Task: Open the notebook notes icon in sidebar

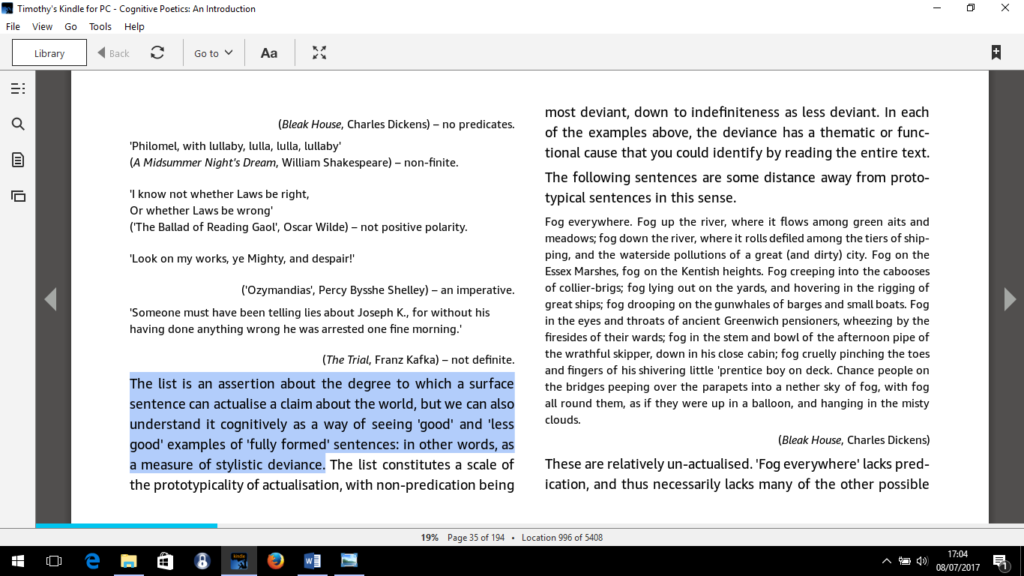Action: (17, 160)
